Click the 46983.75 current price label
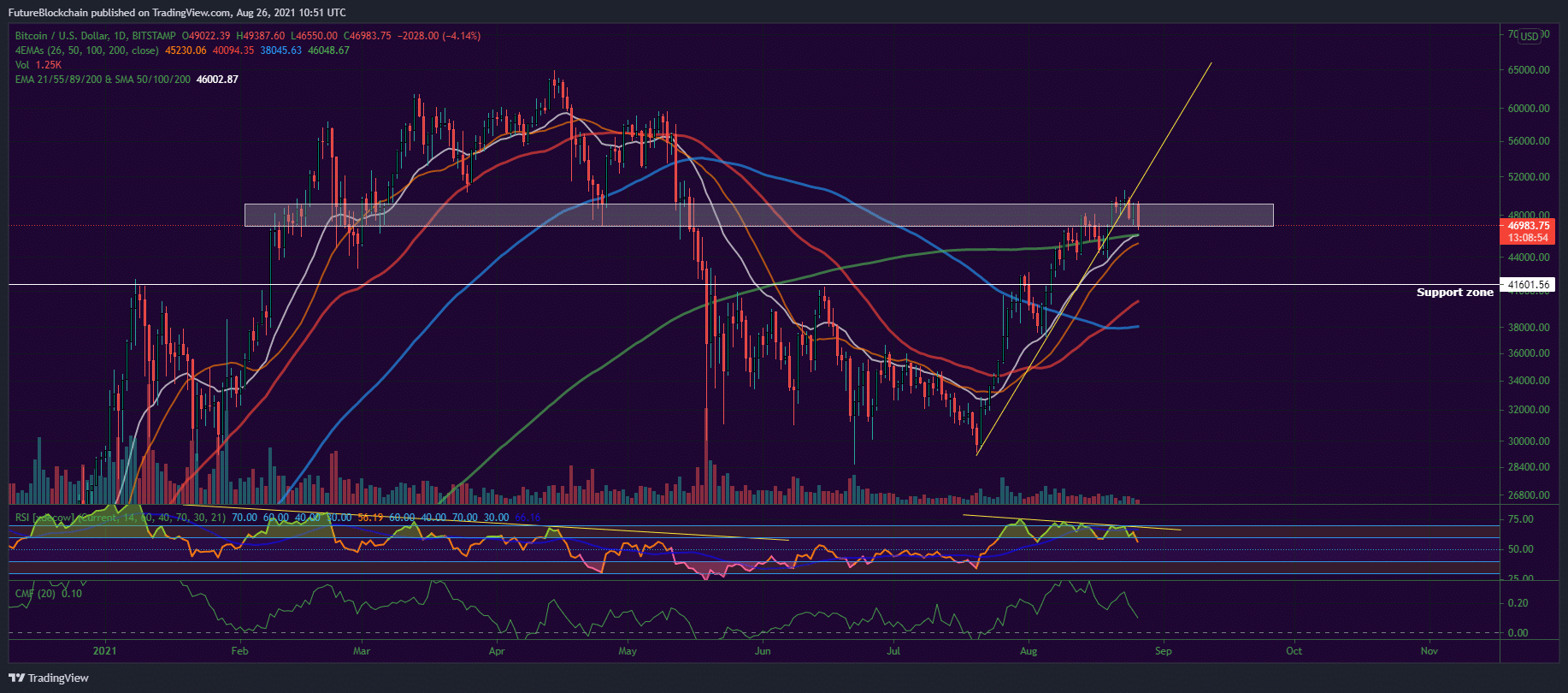The width and height of the screenshot is (1568, 693). (1528, 226)
